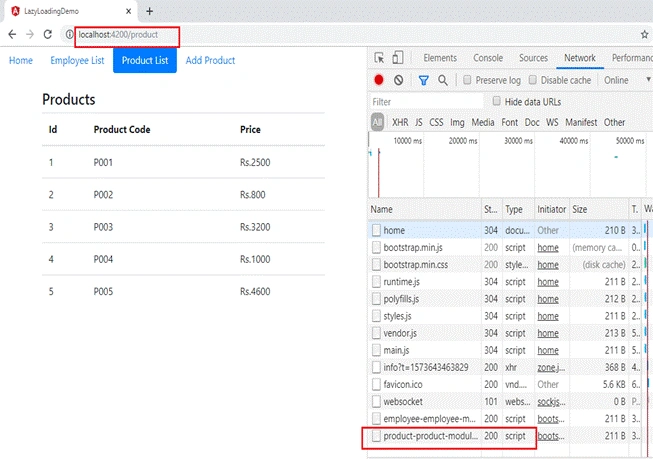Open the Add Product navigation link
The image size is (653, 459).
pyautogui.click(x=210, y=60)
